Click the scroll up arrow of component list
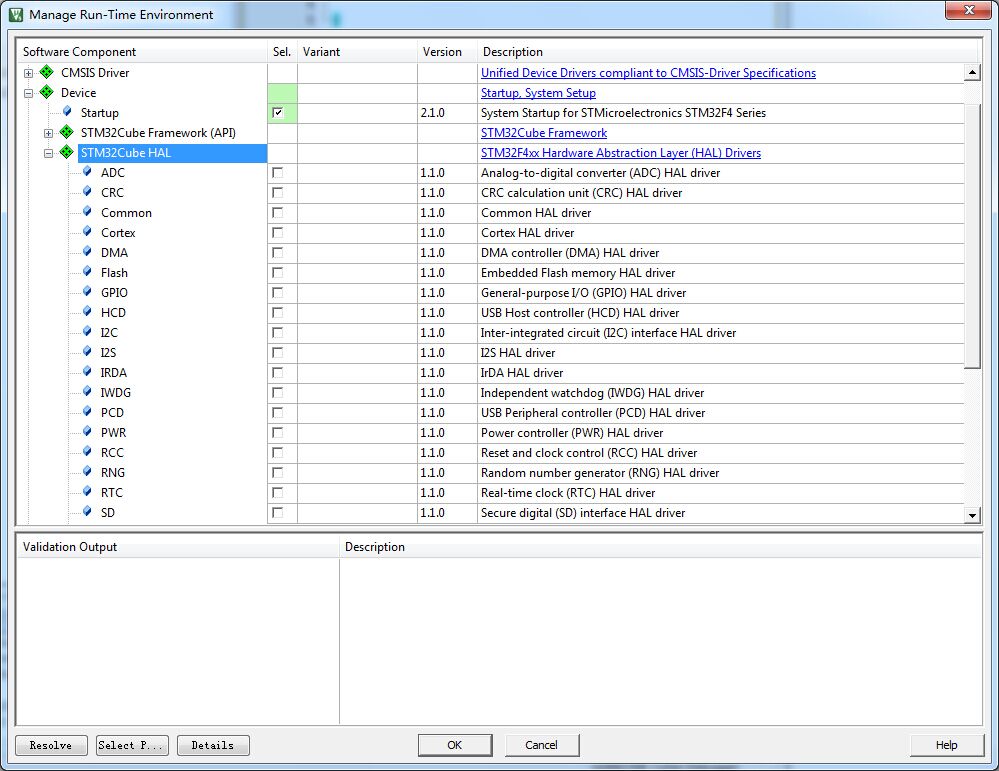The image size is (999, 771). click(x=972, y=72)
